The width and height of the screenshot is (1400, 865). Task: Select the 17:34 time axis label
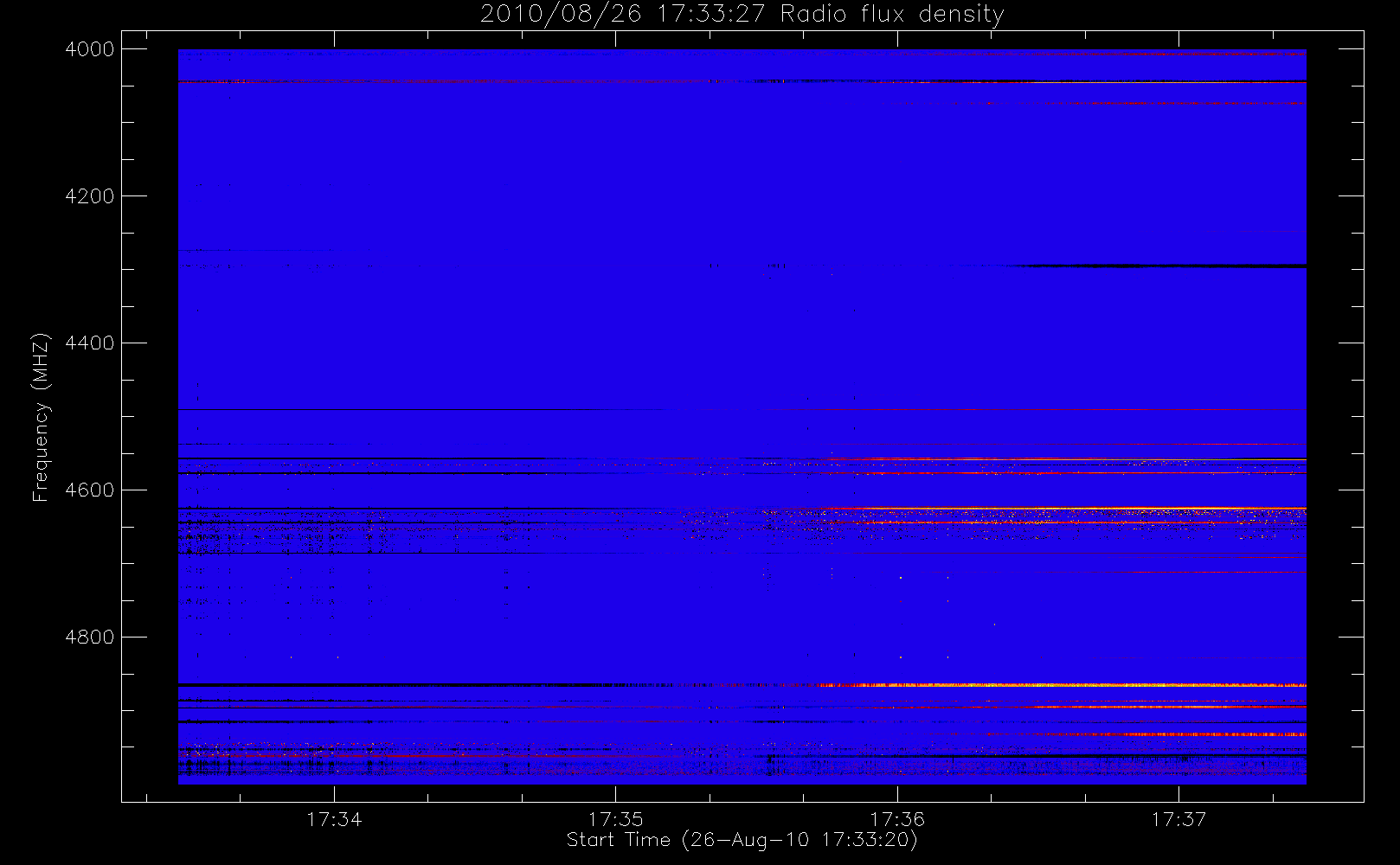334,819
